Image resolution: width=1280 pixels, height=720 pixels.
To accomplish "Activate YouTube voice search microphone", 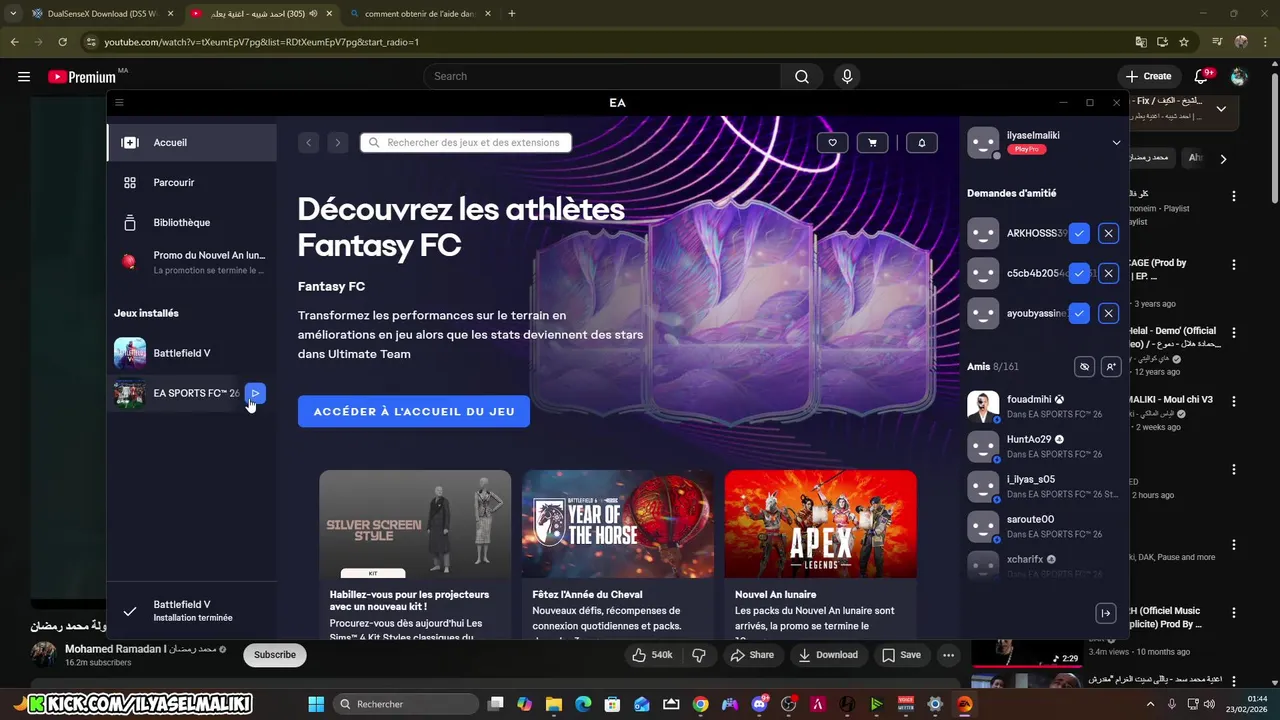I will [x=847, y=76].
